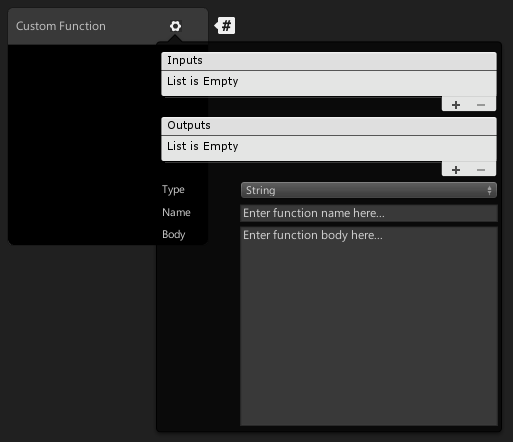Click the Body label

[174, 234]
